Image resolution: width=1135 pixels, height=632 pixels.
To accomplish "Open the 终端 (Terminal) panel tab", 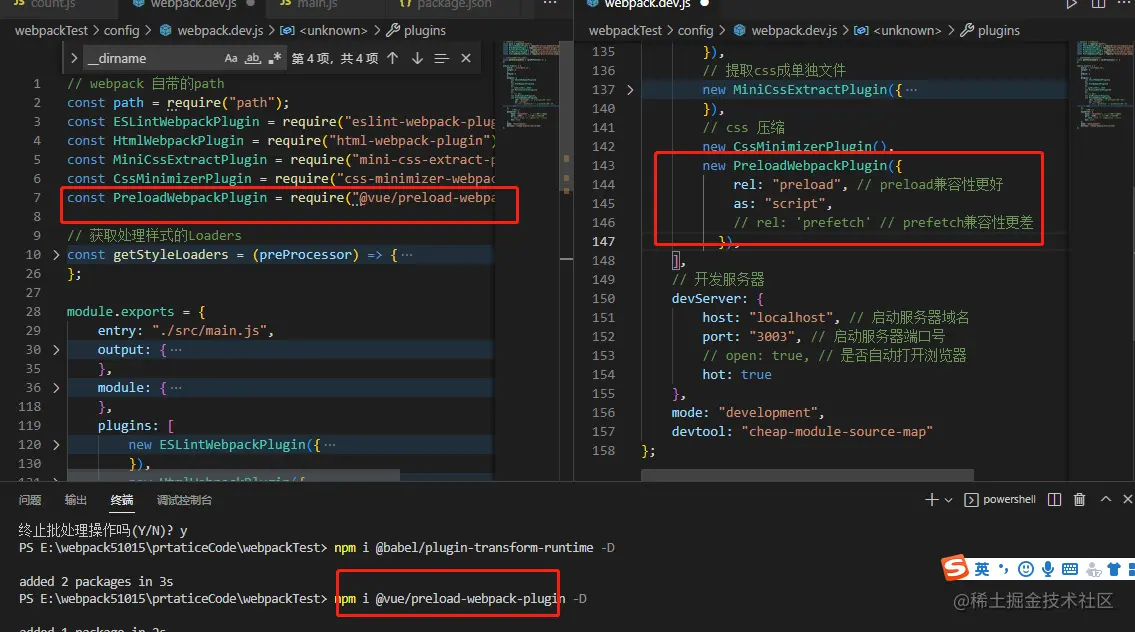I will click(x=122, y=500).
